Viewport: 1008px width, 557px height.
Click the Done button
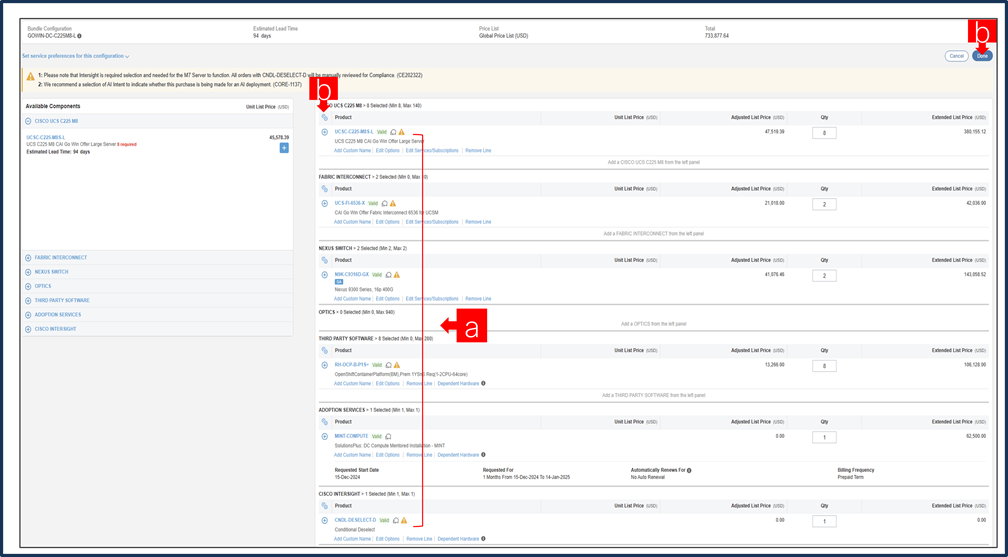pyautogui.click(x=982, y=56)
